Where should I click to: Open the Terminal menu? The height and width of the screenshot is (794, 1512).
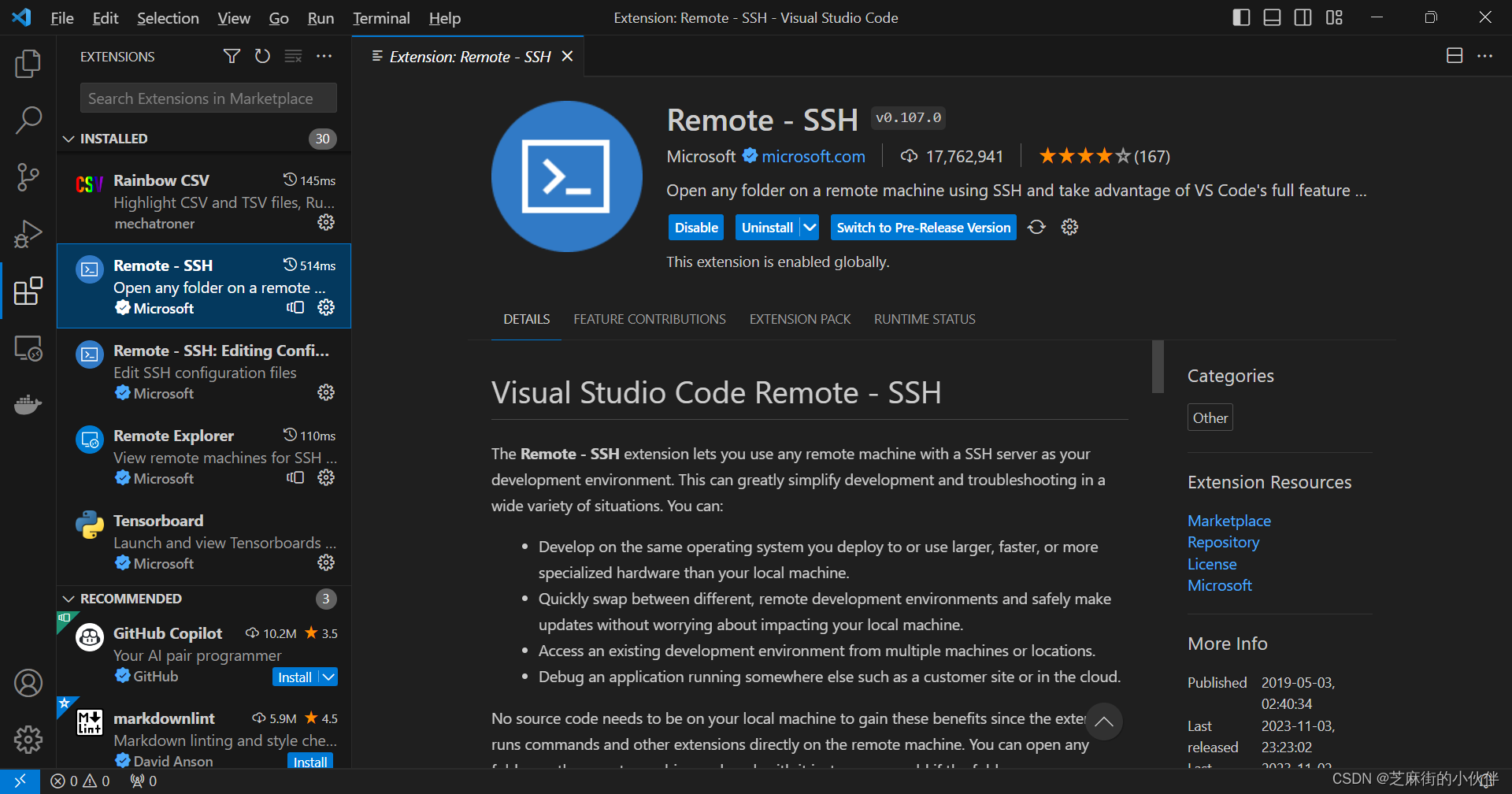pos(381,17)
